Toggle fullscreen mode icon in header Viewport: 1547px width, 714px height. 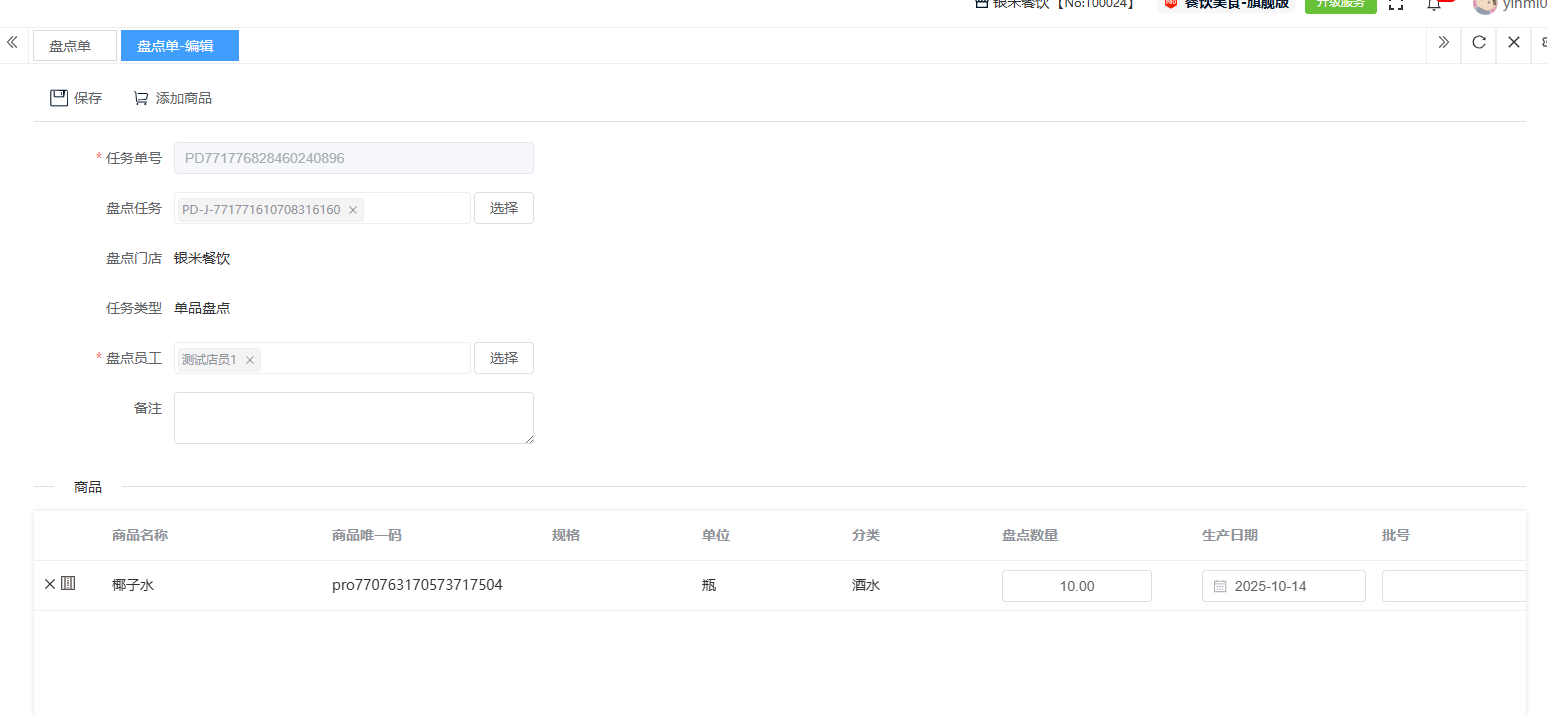(1396, 5)
